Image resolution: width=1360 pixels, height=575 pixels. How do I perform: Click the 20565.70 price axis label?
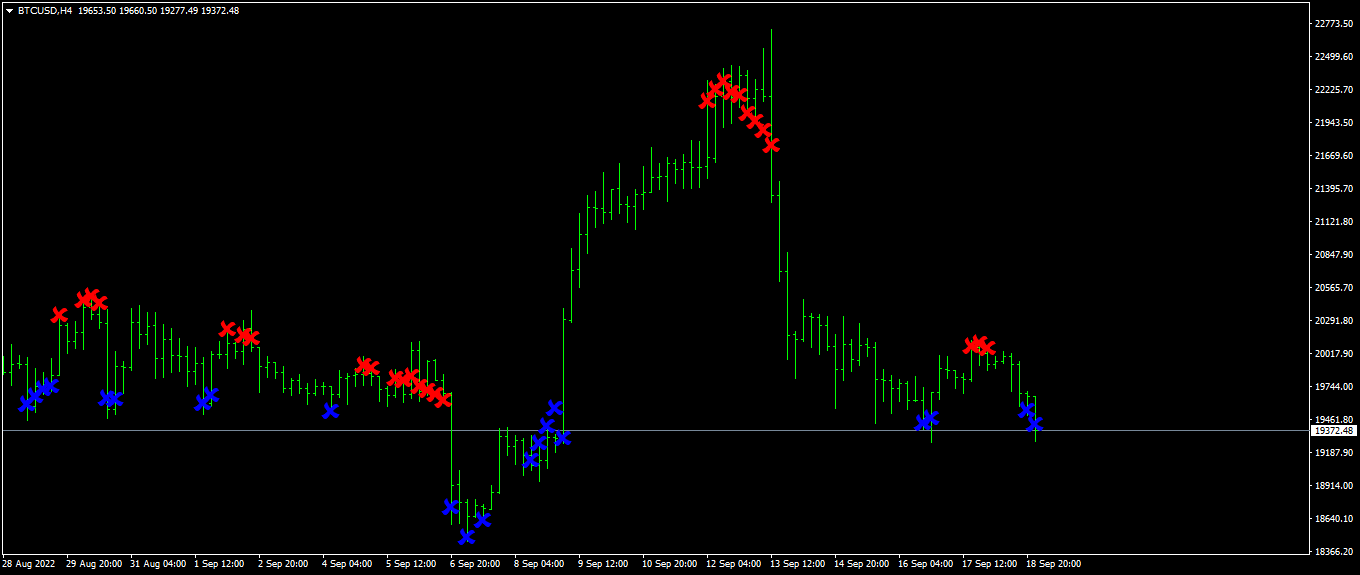pos(1336,287)
